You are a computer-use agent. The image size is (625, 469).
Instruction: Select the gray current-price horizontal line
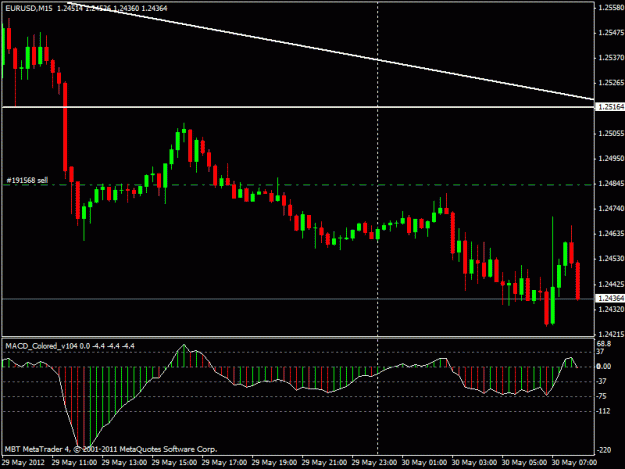pyautogui.click(x=298, y=298)
